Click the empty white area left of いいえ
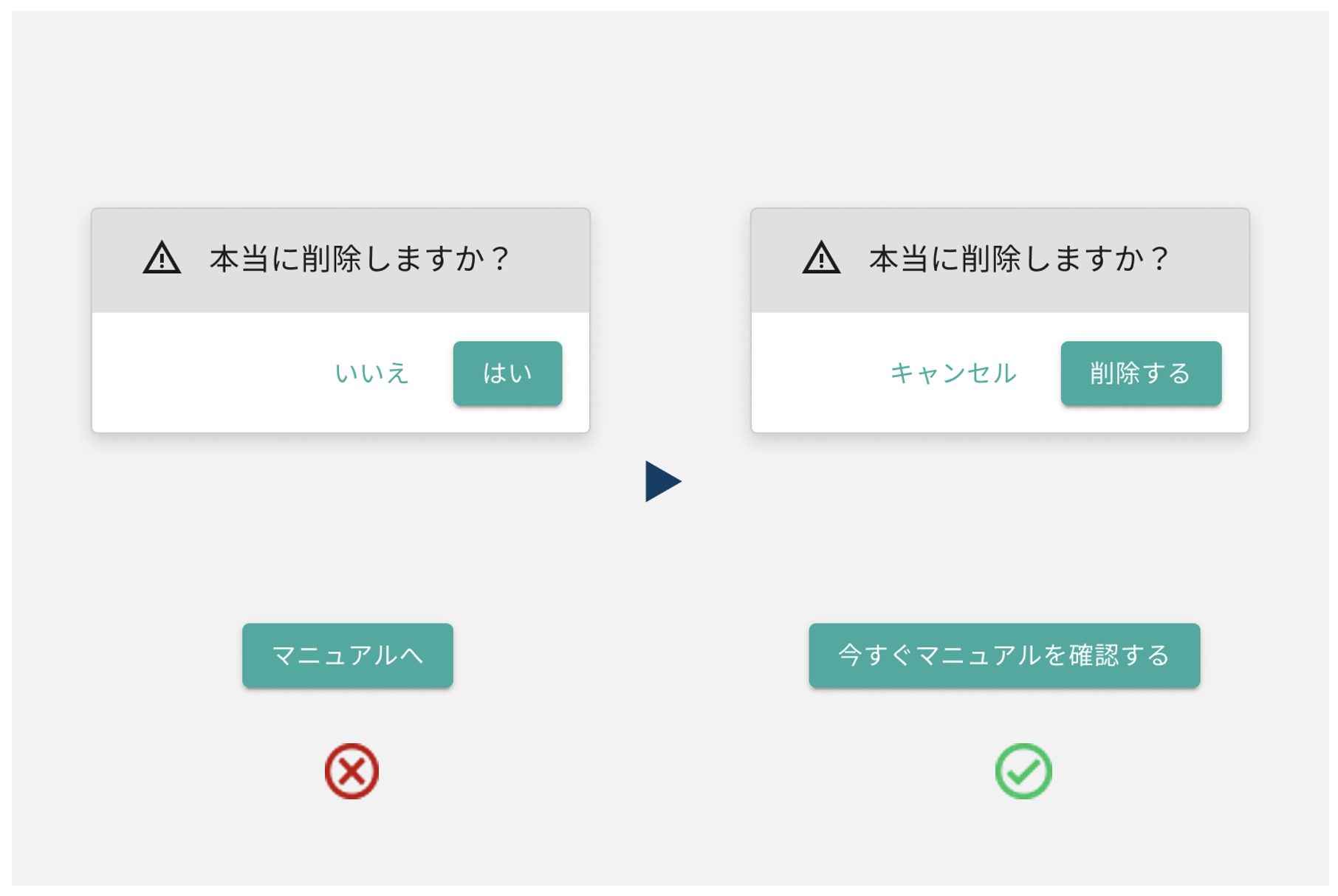1338x896 pixels. click(x=207, y=373)
